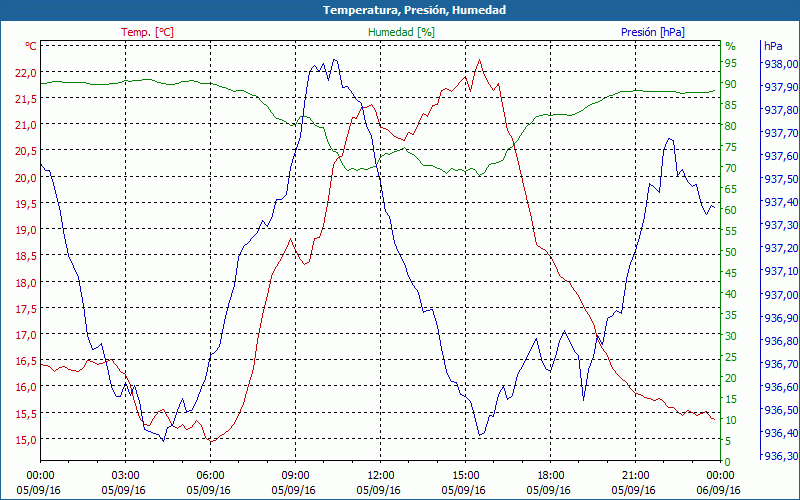Click the 70 humidity axis value

pos(731,168)
